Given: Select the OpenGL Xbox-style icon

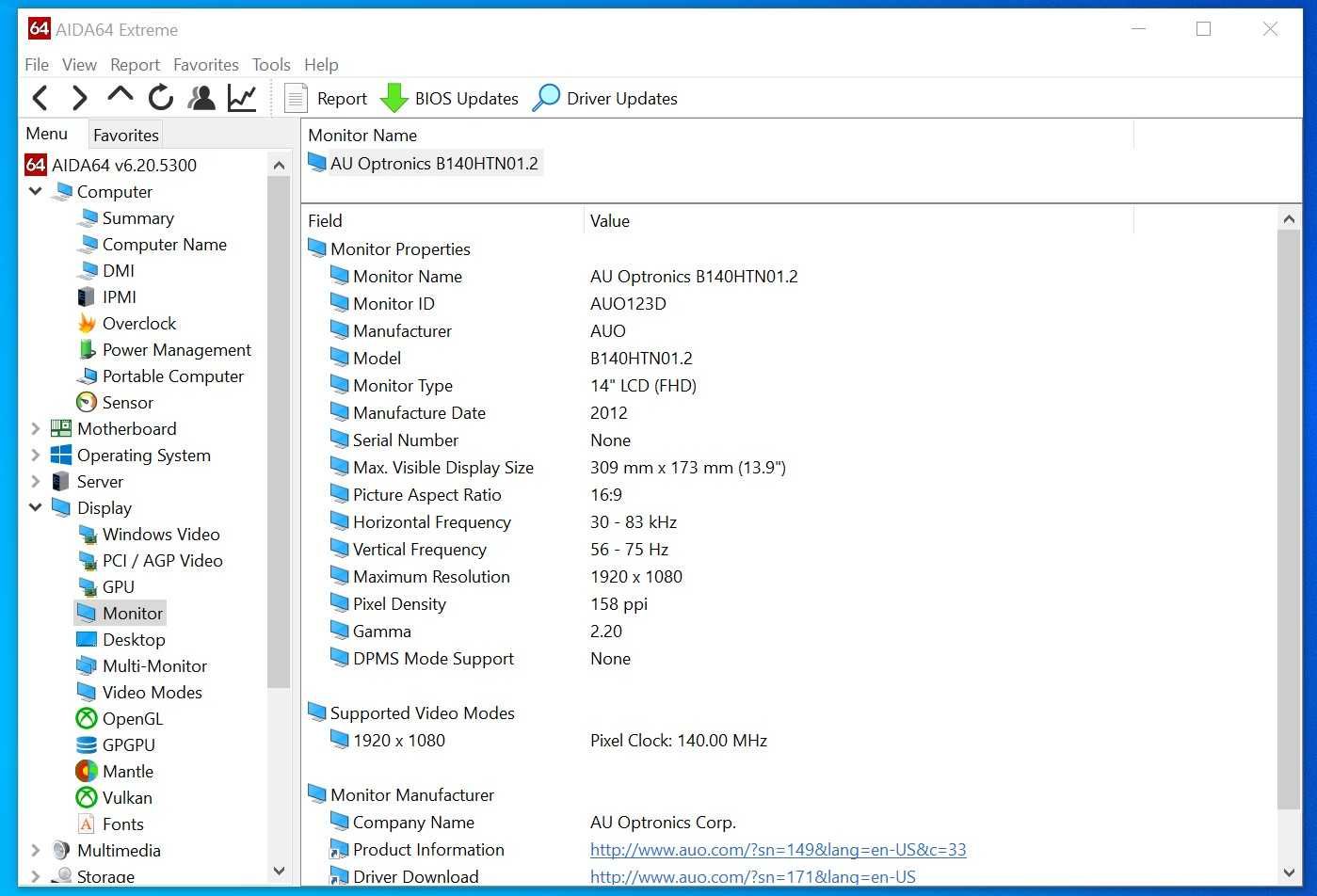Looking at the screenshot, I should pyautogui.click(x=87, y=719).
